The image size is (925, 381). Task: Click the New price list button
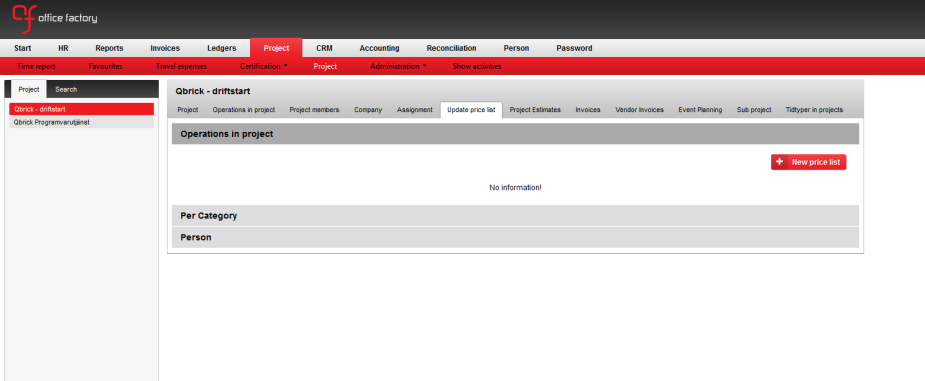pos(808,162)
